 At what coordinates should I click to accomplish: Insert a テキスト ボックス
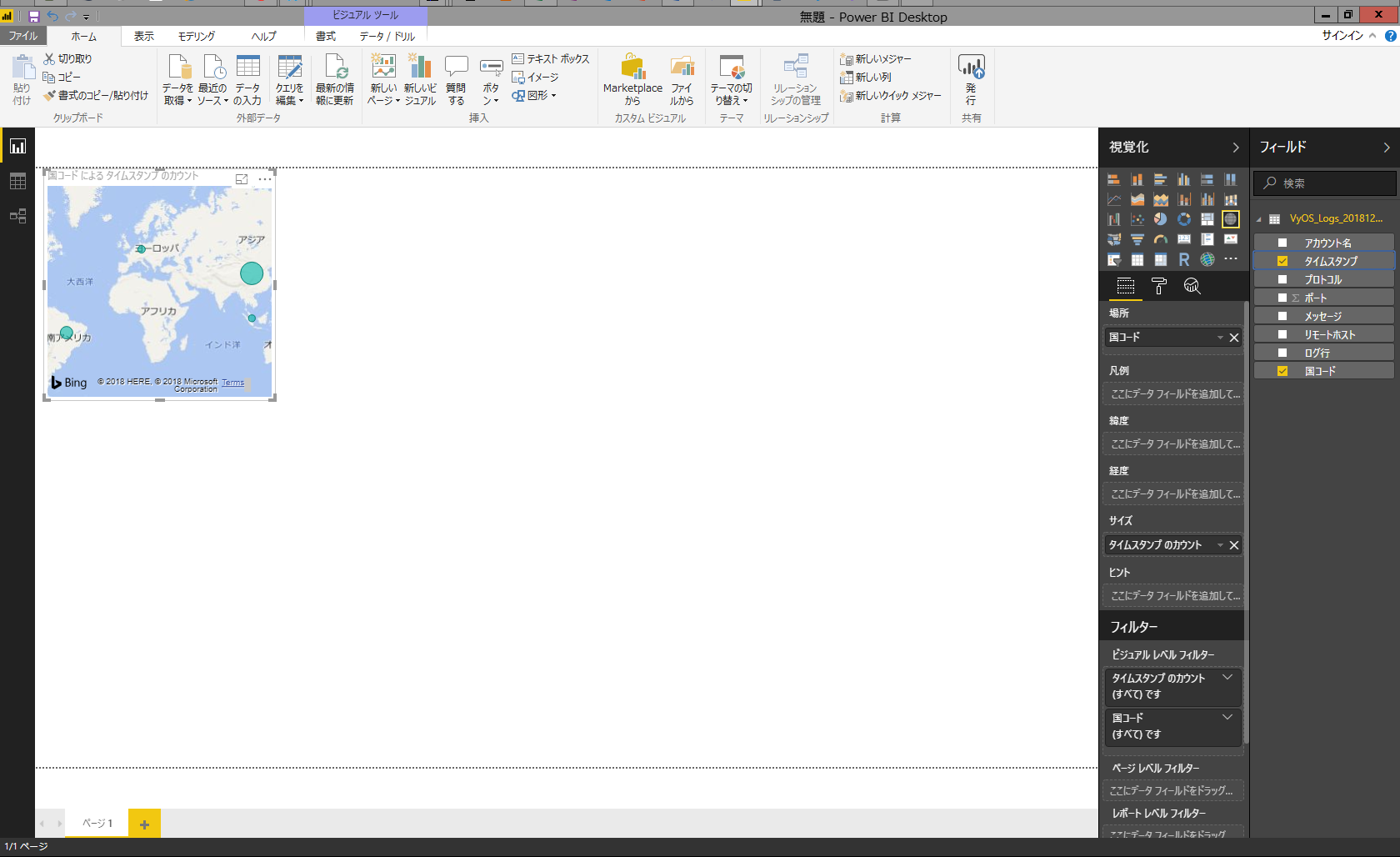(551, 59)
